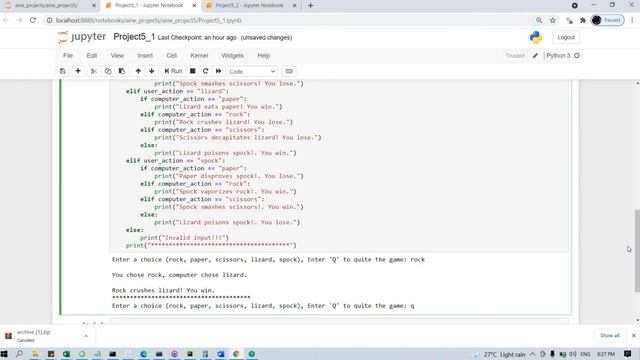This screenshot has height=360, width=640.
Task: Cut selected cells with scissors icon
Action: (x=93, y=71)
